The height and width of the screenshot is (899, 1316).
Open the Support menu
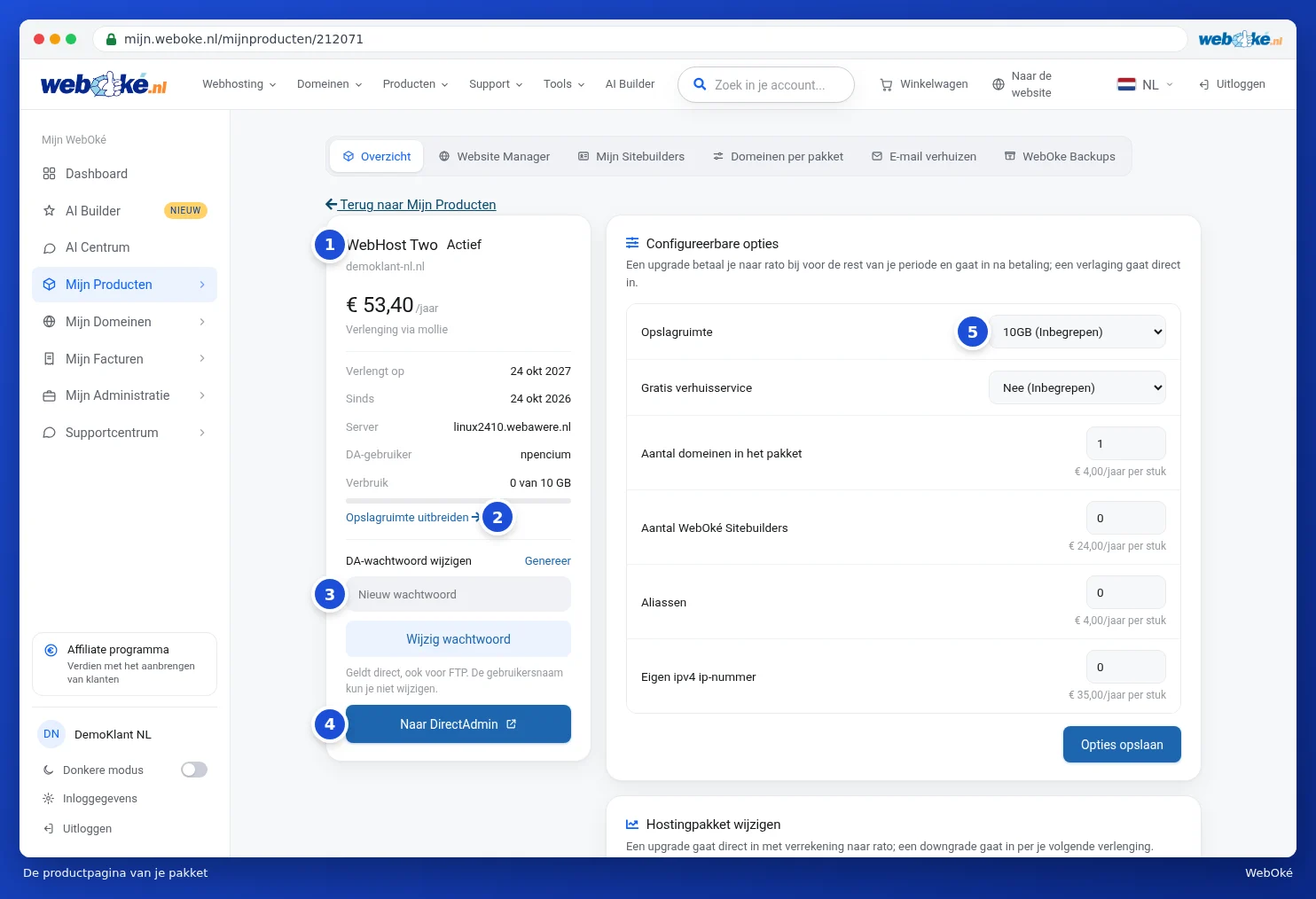[x=497, y=84]
